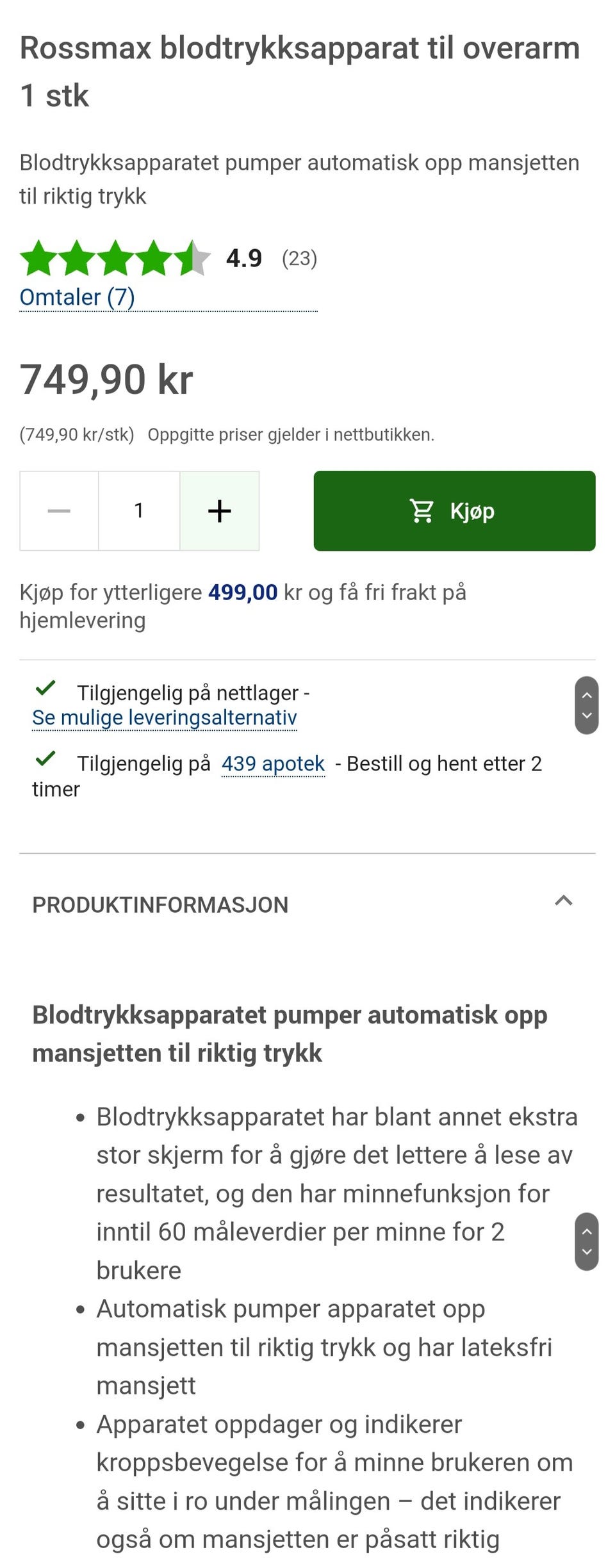This screenshot has height=1568, width=615.
Task: Click the green star rating icons
Action: [x=115, y=258]
